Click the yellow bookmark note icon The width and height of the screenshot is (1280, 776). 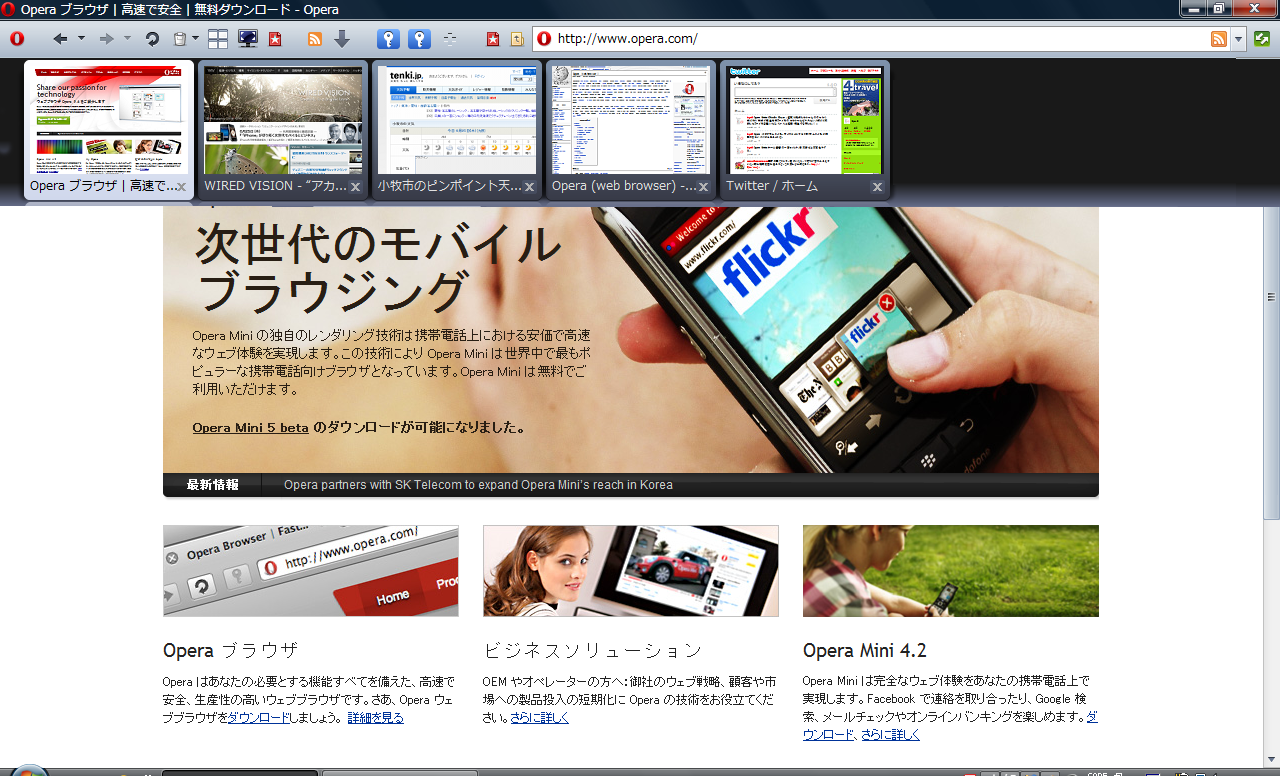(517, 39)
